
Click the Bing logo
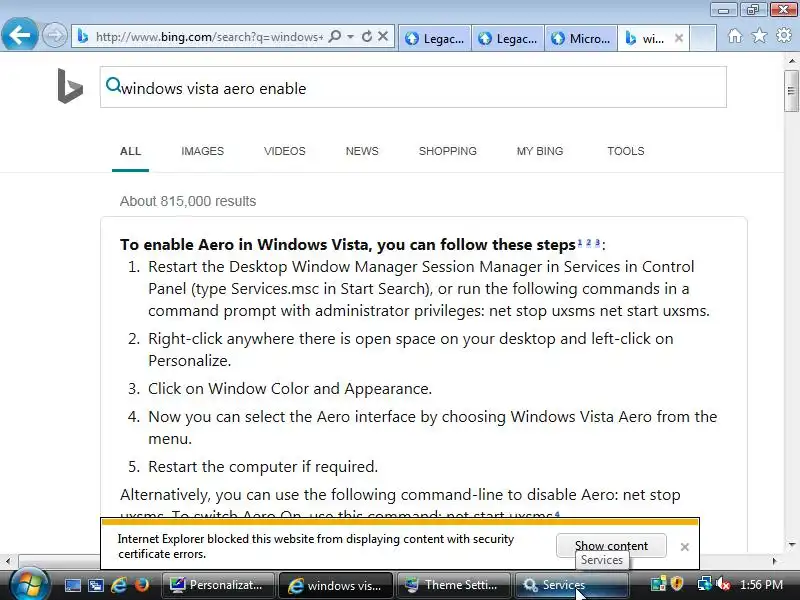[x=70, y=86]
